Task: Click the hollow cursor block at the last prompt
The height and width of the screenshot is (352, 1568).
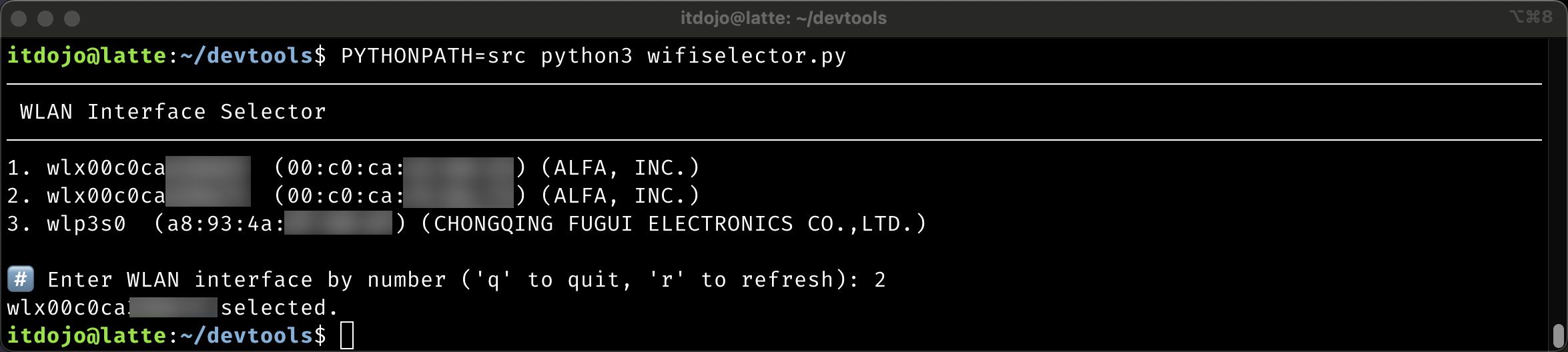Action: click(347, 335)
